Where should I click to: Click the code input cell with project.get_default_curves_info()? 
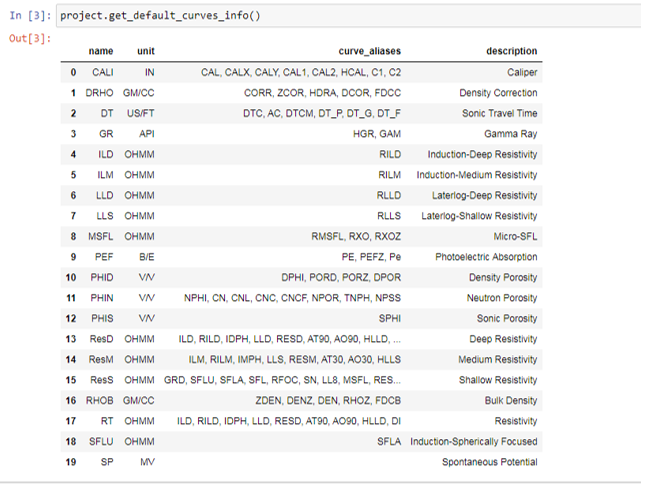point(350,16)
